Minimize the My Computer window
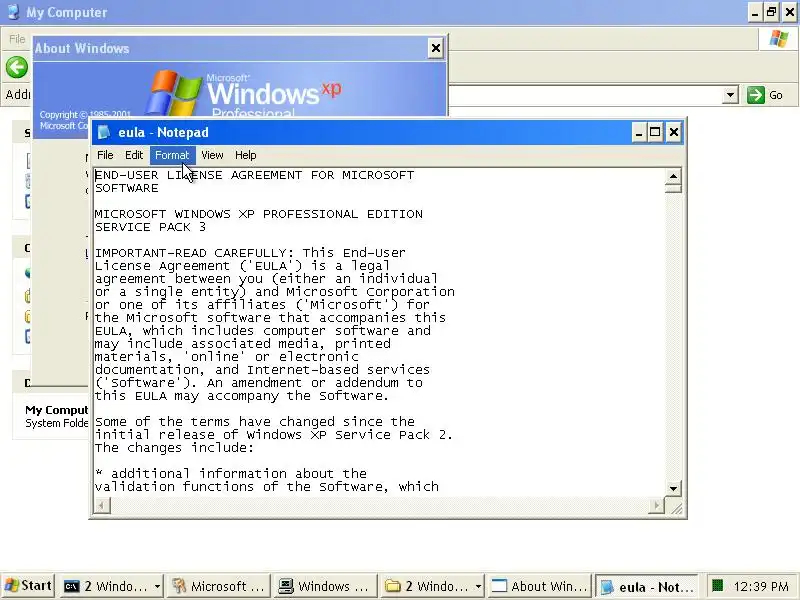Viewport: 800px width, 600px height. click(x=755, y=12)
